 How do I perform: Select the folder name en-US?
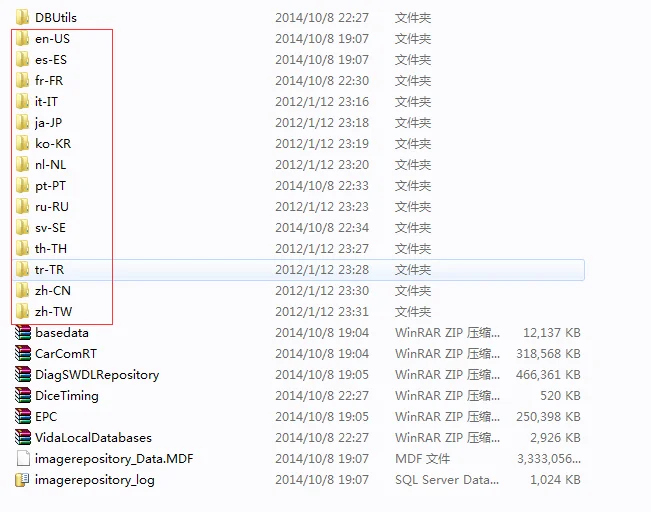(x=52, y=39)
